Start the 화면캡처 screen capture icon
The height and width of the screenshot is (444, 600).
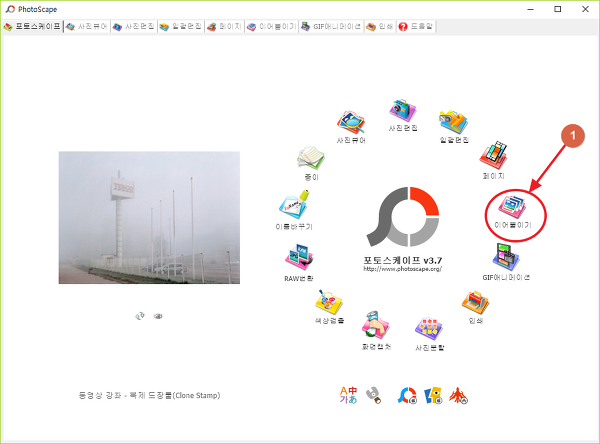[x=376, y=326]
